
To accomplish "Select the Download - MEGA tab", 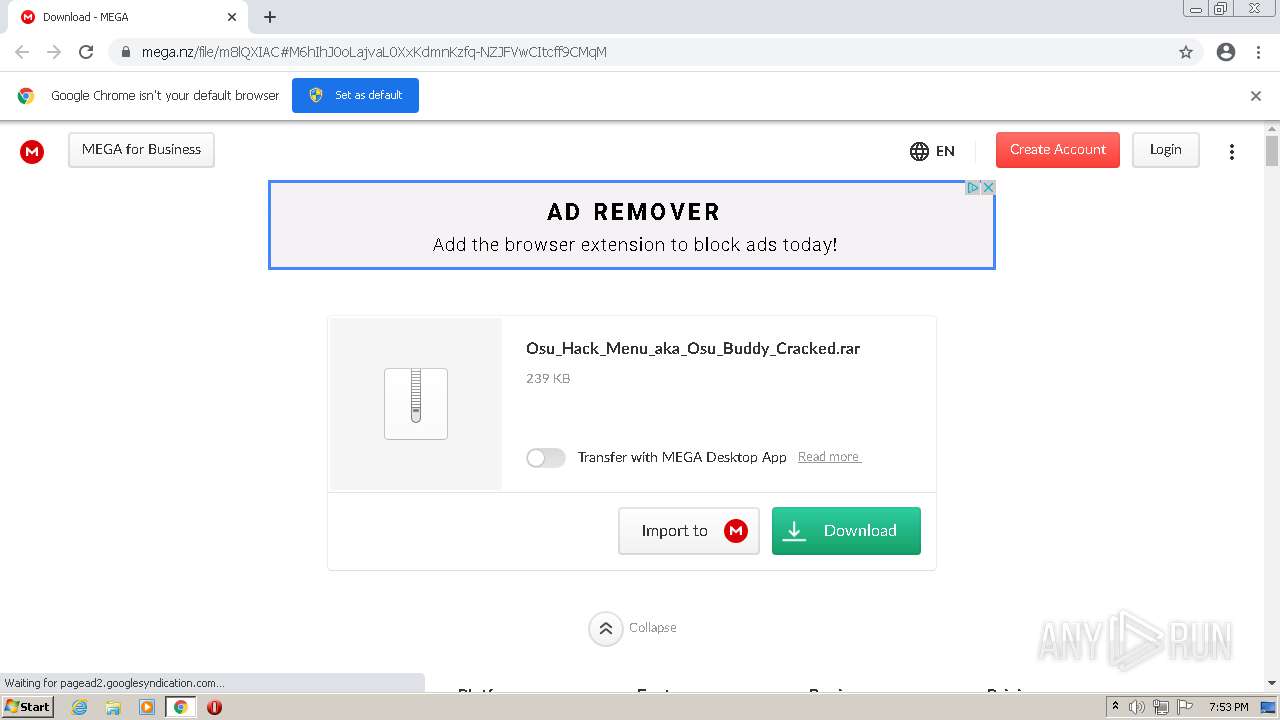I will click(x=120, y=17).
